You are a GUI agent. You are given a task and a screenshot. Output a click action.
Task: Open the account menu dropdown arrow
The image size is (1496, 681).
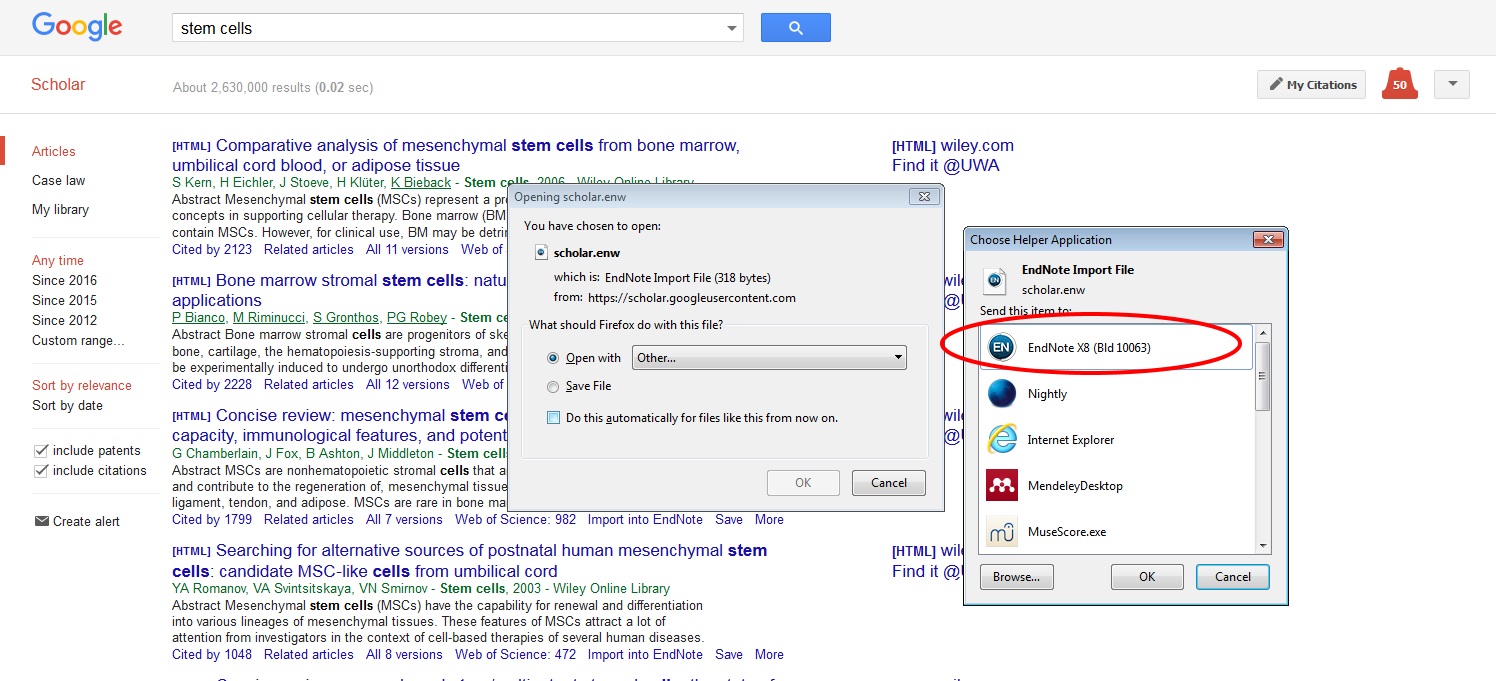tap(1452, 85)
